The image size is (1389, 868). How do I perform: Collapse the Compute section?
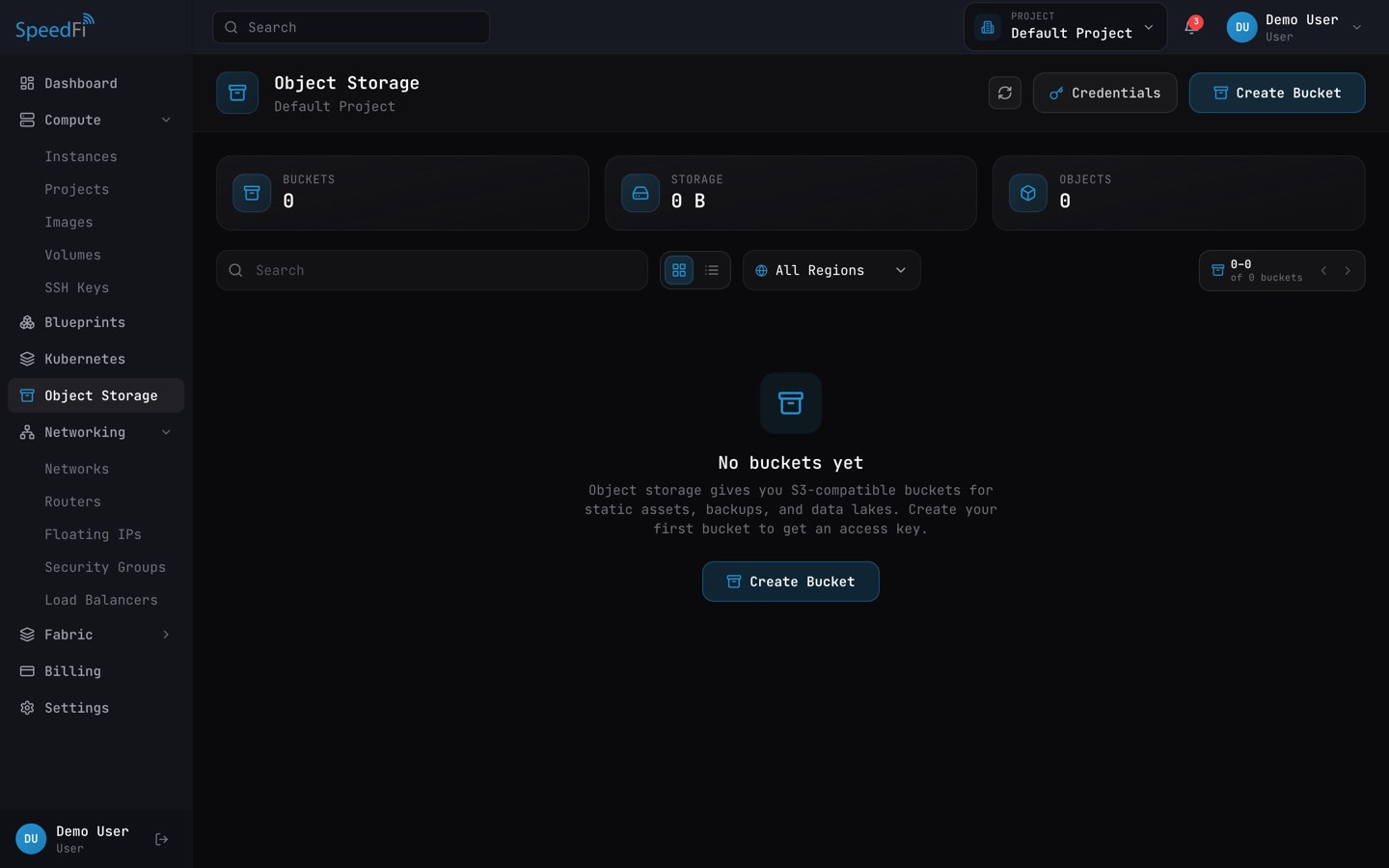point(95,120)
